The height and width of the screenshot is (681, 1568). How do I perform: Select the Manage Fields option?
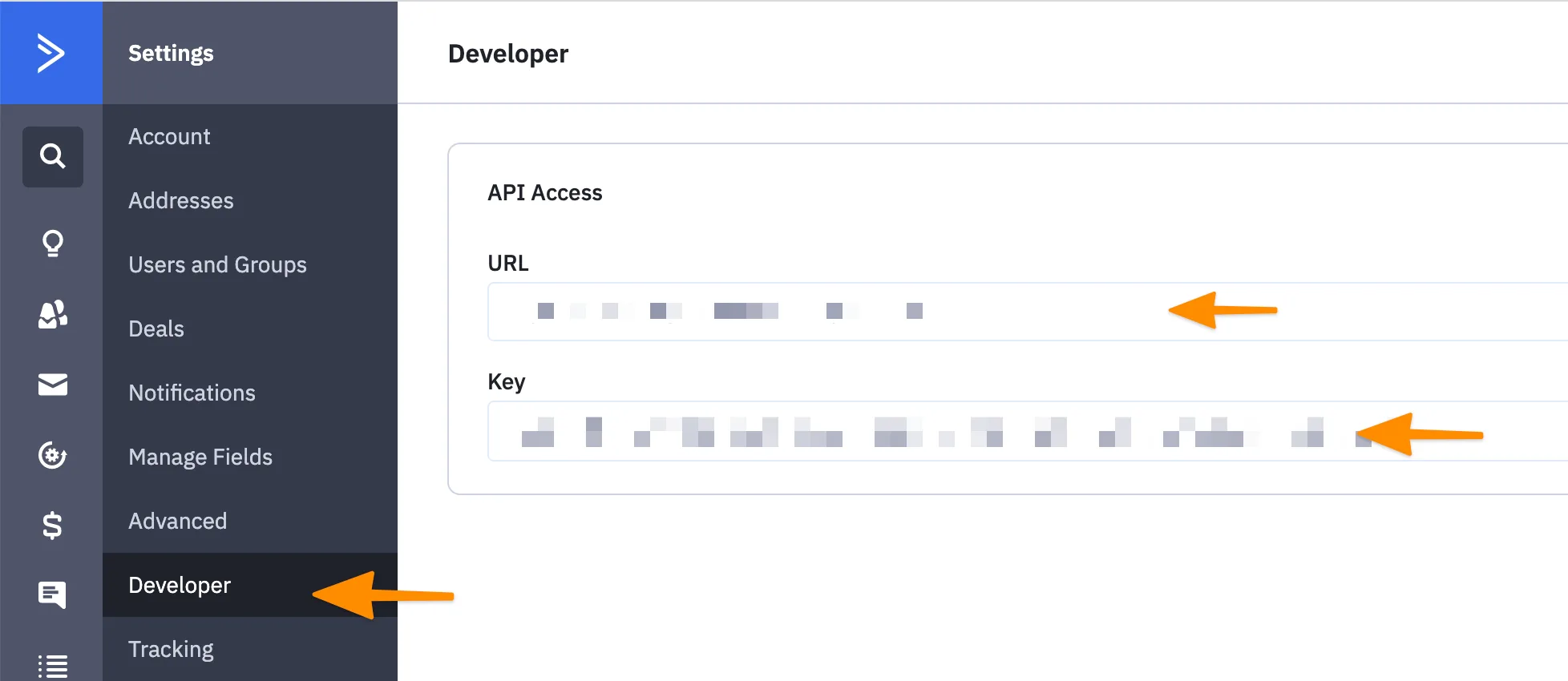pos(200,457)
